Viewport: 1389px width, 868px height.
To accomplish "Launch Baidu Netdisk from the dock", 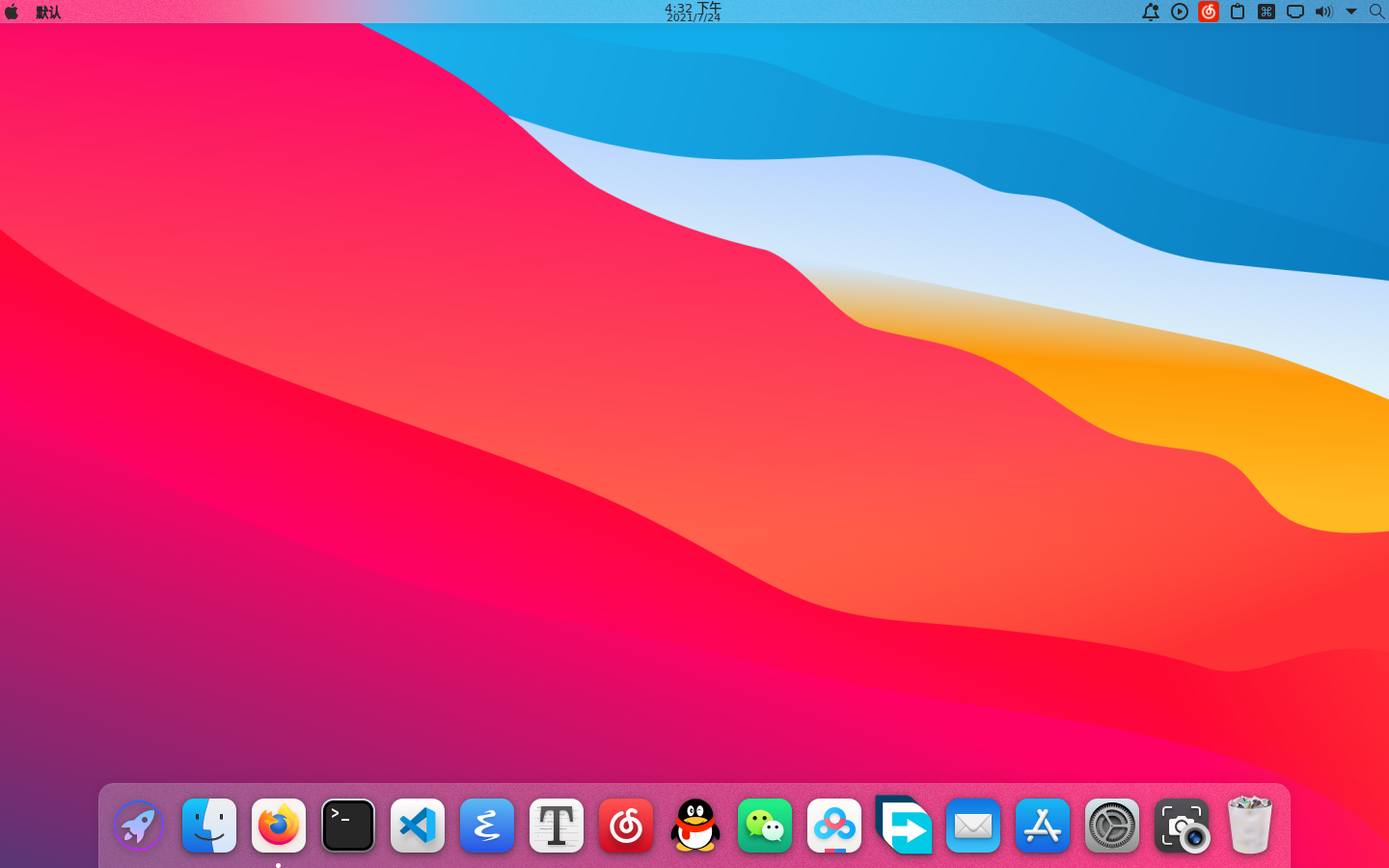I will click(834, 826).
